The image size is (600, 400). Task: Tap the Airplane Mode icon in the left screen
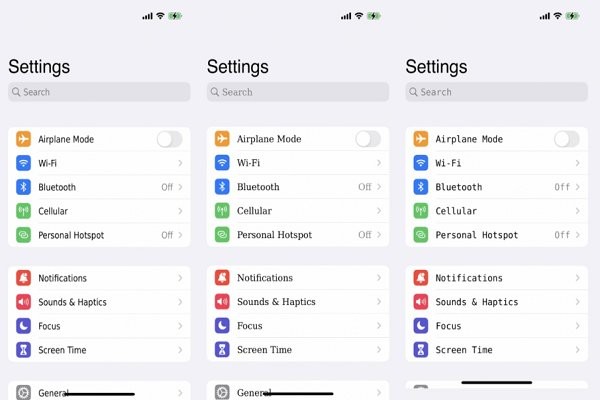(23, 139)
